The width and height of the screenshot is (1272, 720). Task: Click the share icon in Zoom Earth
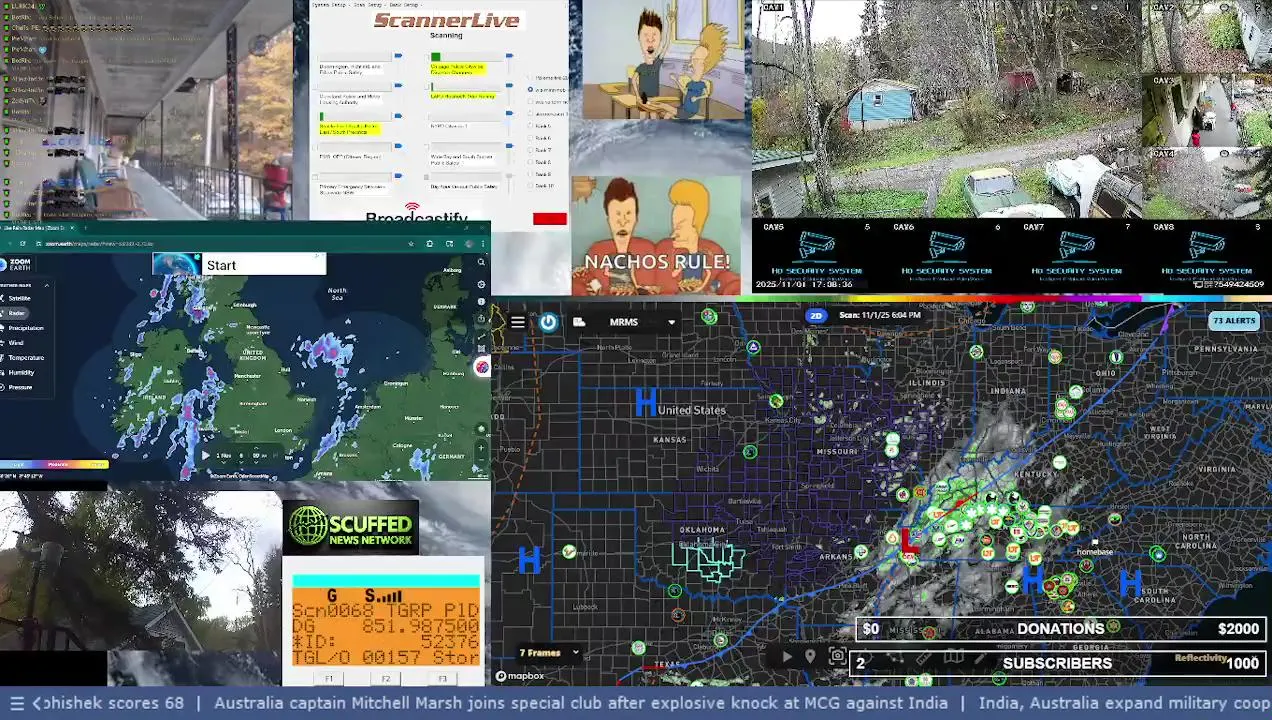tap(481, 319)
